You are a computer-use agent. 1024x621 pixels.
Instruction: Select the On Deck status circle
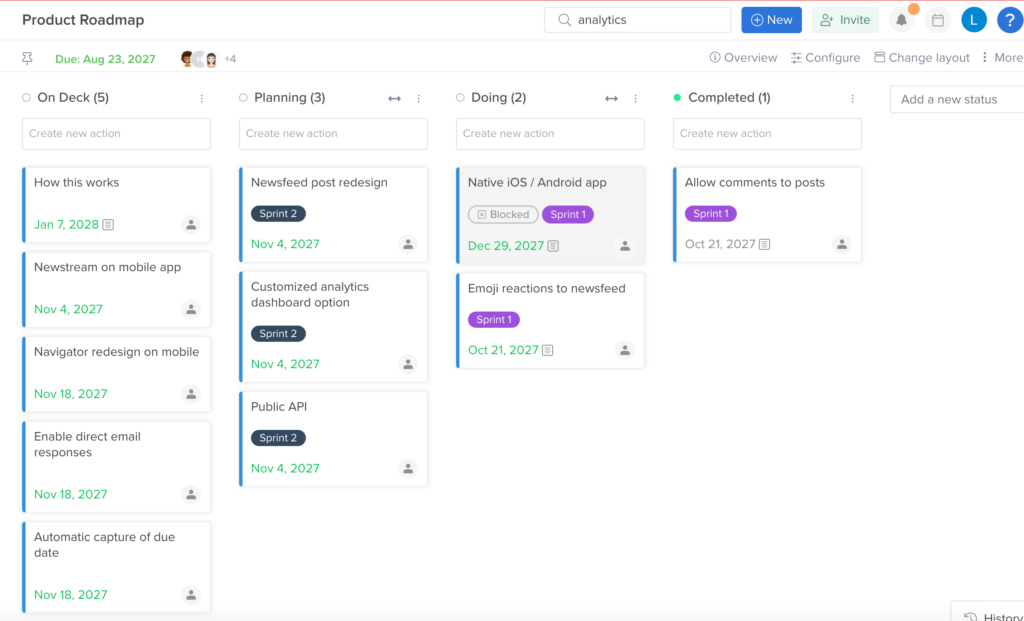tap(24, 97)
